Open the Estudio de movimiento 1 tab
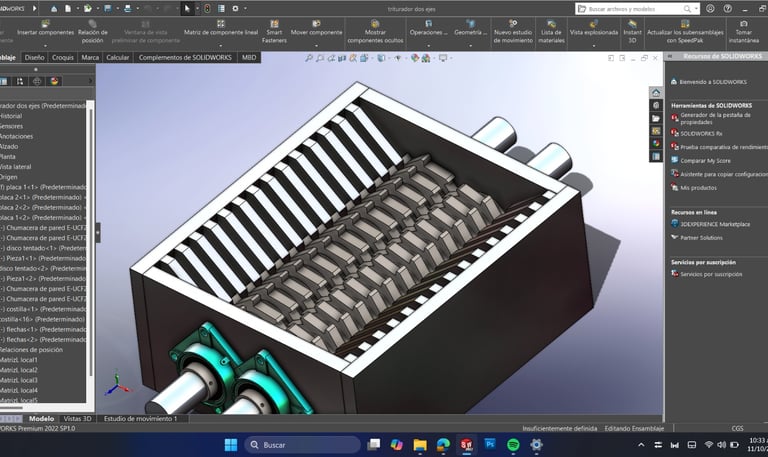This screenshot has width=768, height=457. click(x=141, y=419)
